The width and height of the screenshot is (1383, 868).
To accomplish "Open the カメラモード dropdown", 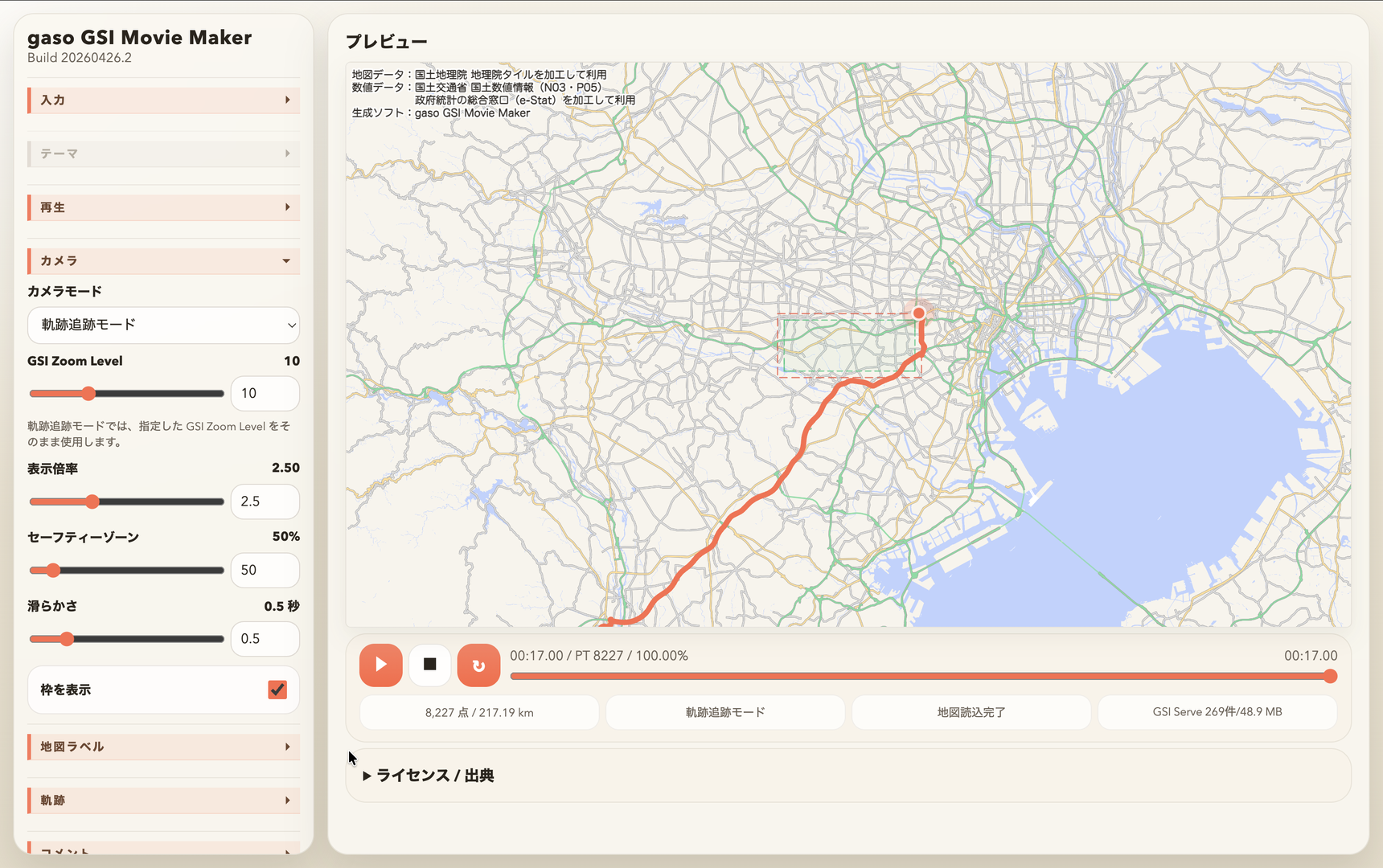I will click(x=164, y=325).
